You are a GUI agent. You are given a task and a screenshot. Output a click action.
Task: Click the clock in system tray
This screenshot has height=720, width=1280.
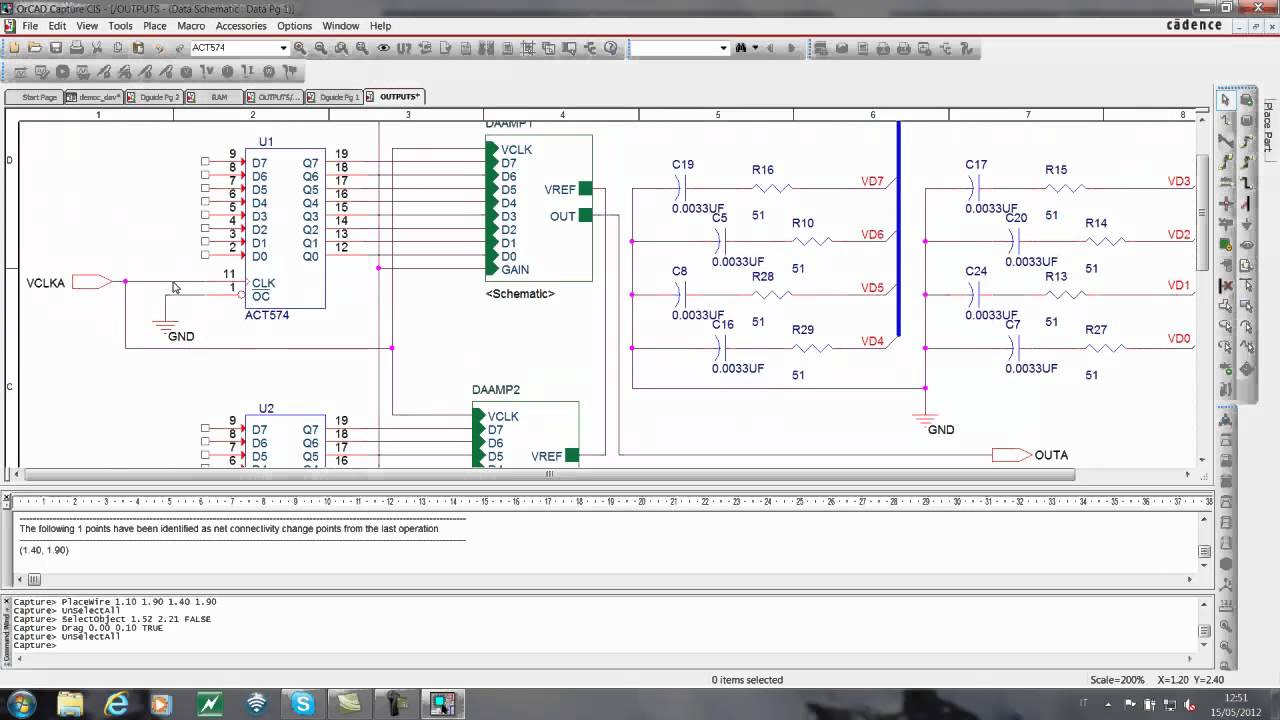click(x=1237, y=704)
